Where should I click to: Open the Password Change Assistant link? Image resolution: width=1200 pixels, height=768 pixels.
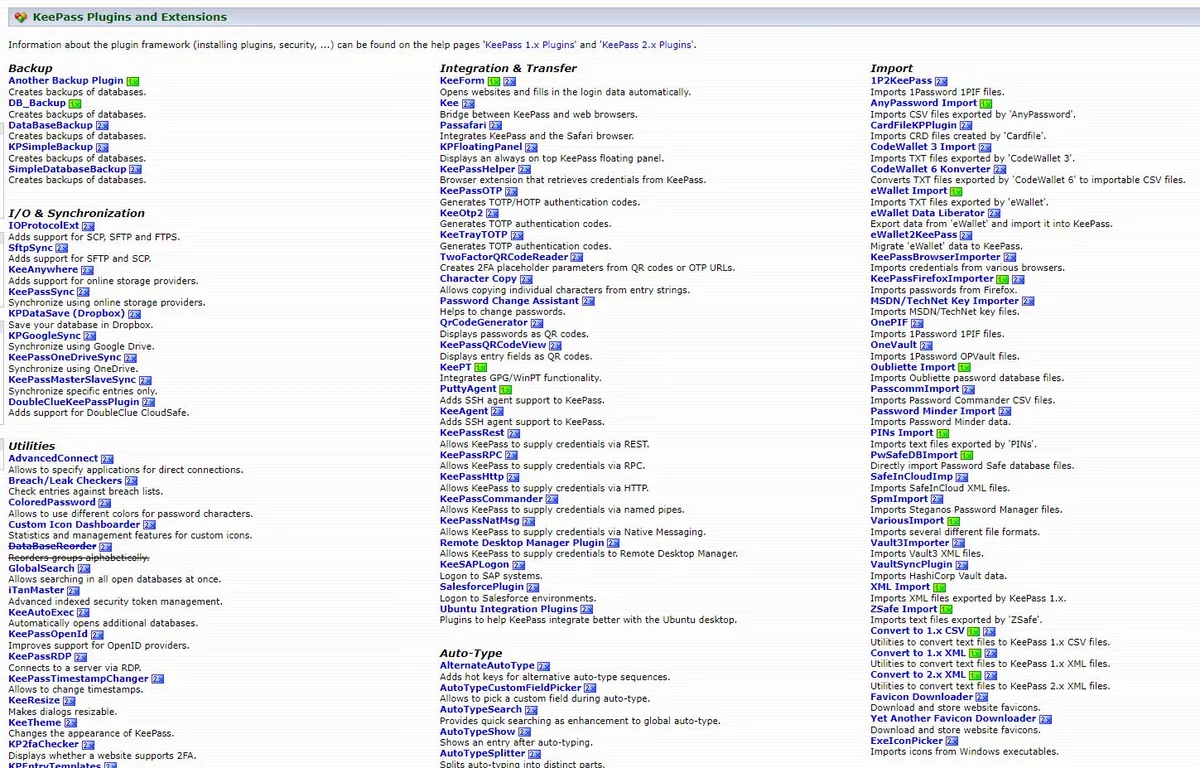509,301
